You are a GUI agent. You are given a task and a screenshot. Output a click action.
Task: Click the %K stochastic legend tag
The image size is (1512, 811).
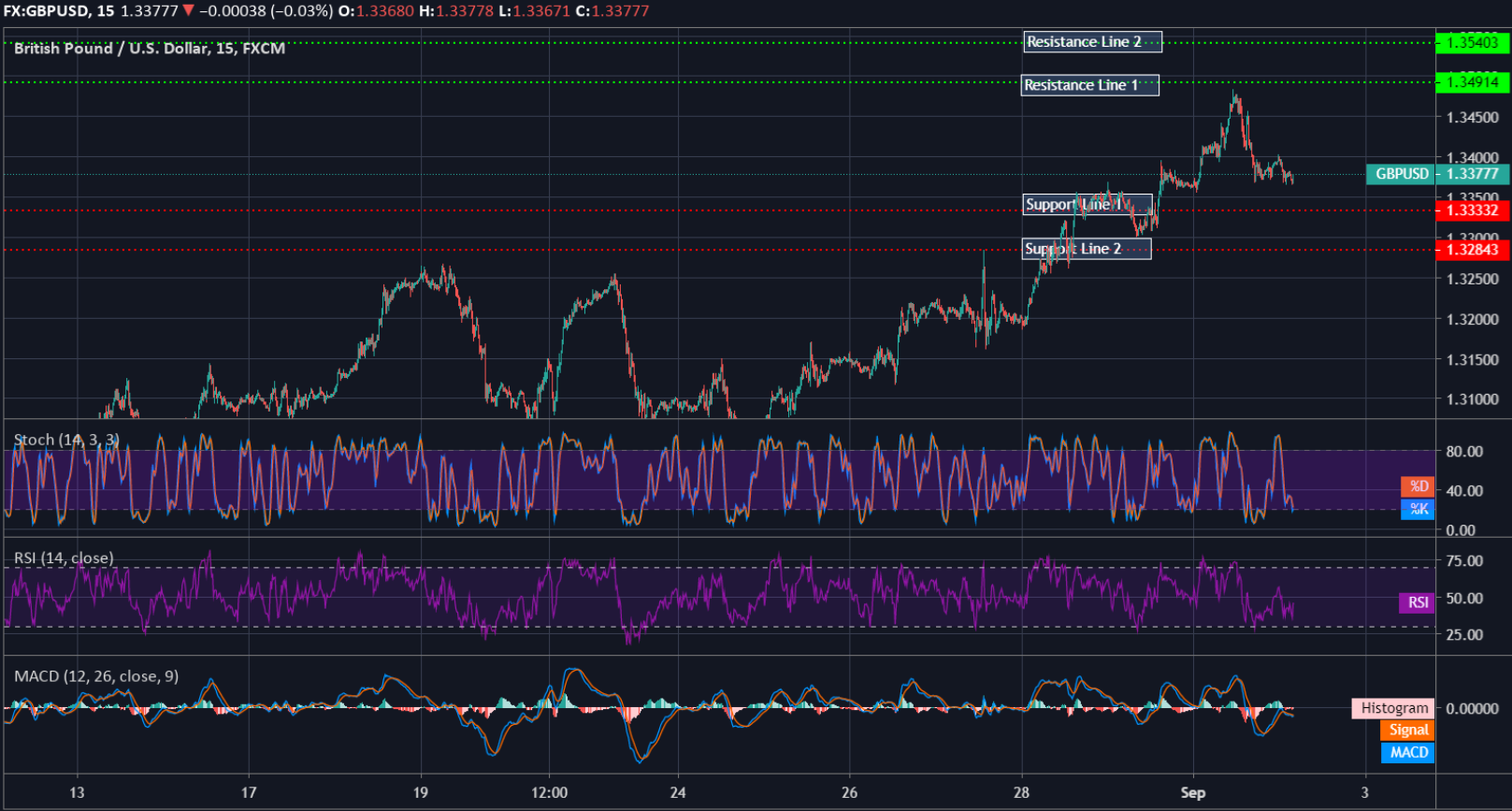pyautogui.click(x=1418, y=509)
